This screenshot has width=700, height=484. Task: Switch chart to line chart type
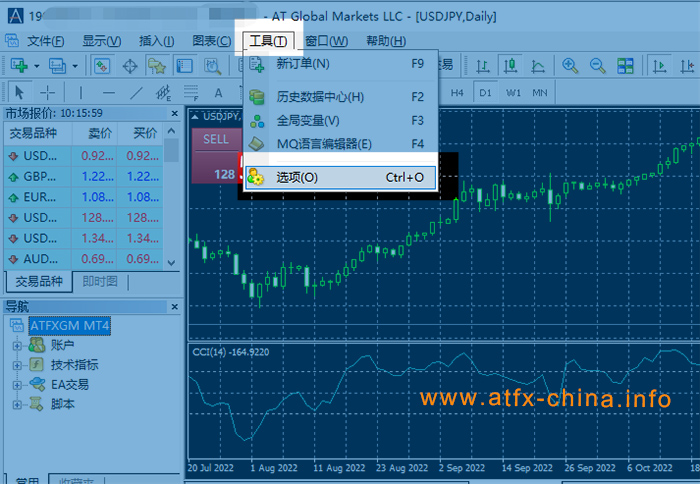coord(538,66)
